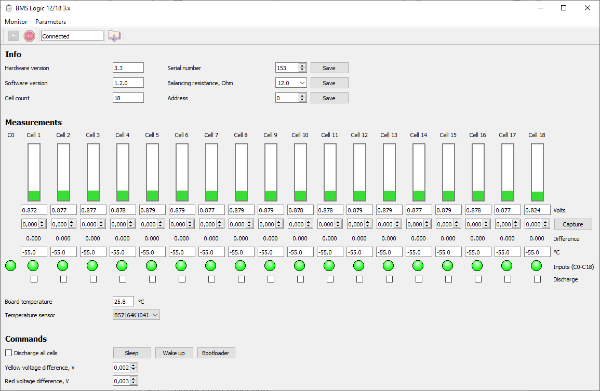This screenshot has height=391, width=600.
Task: Click the Cell 1 green input indicator
Action: [x=33, y=266]
